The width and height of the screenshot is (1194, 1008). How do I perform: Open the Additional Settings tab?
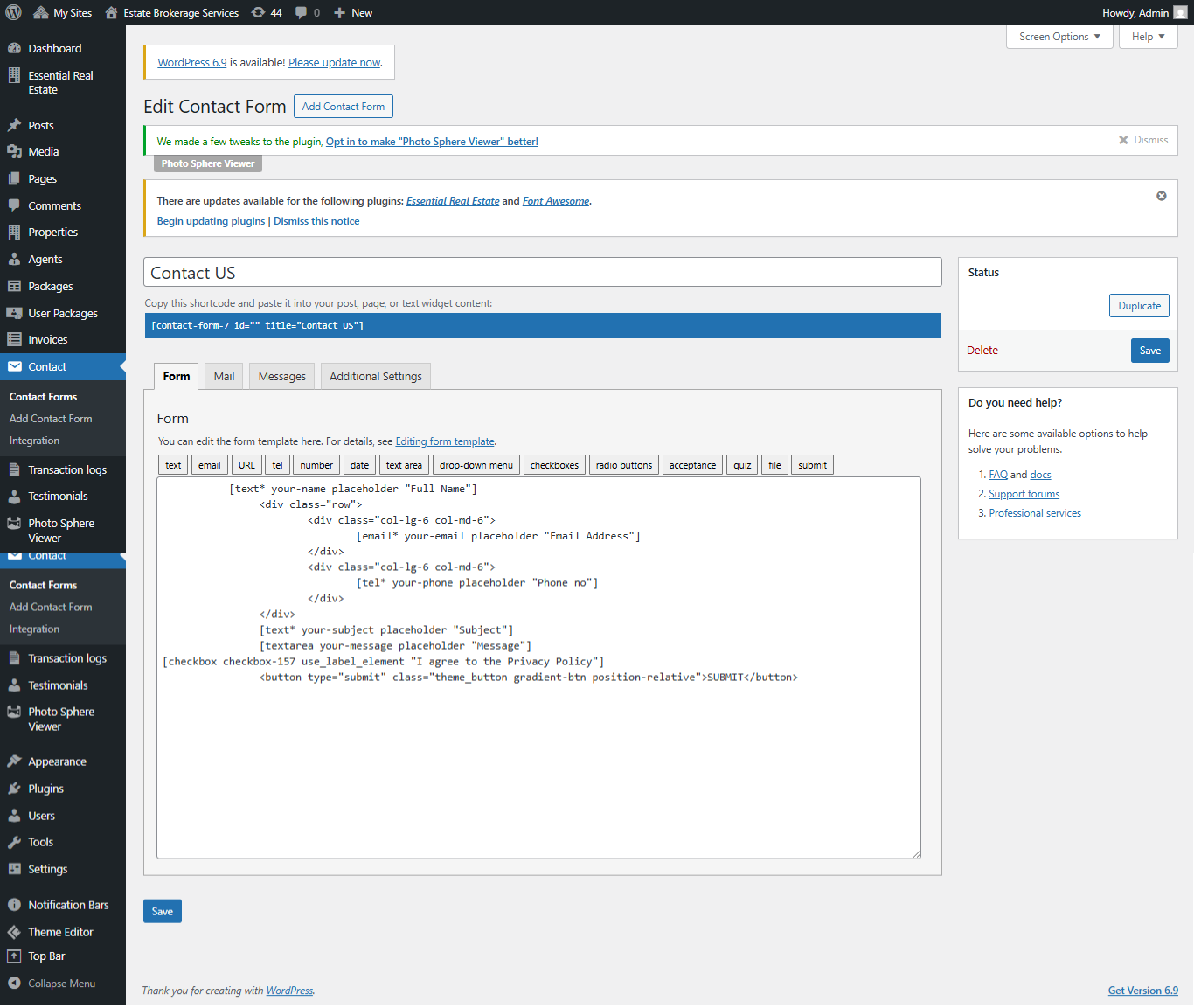pyautogui.click(x=375, y=376)
